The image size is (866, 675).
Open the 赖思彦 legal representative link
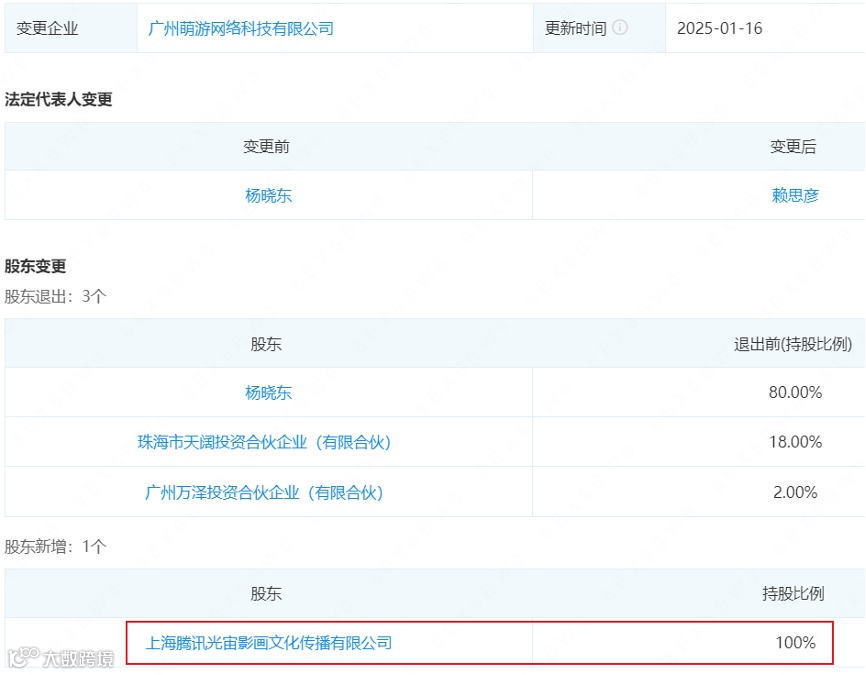[x=795, y=196]
